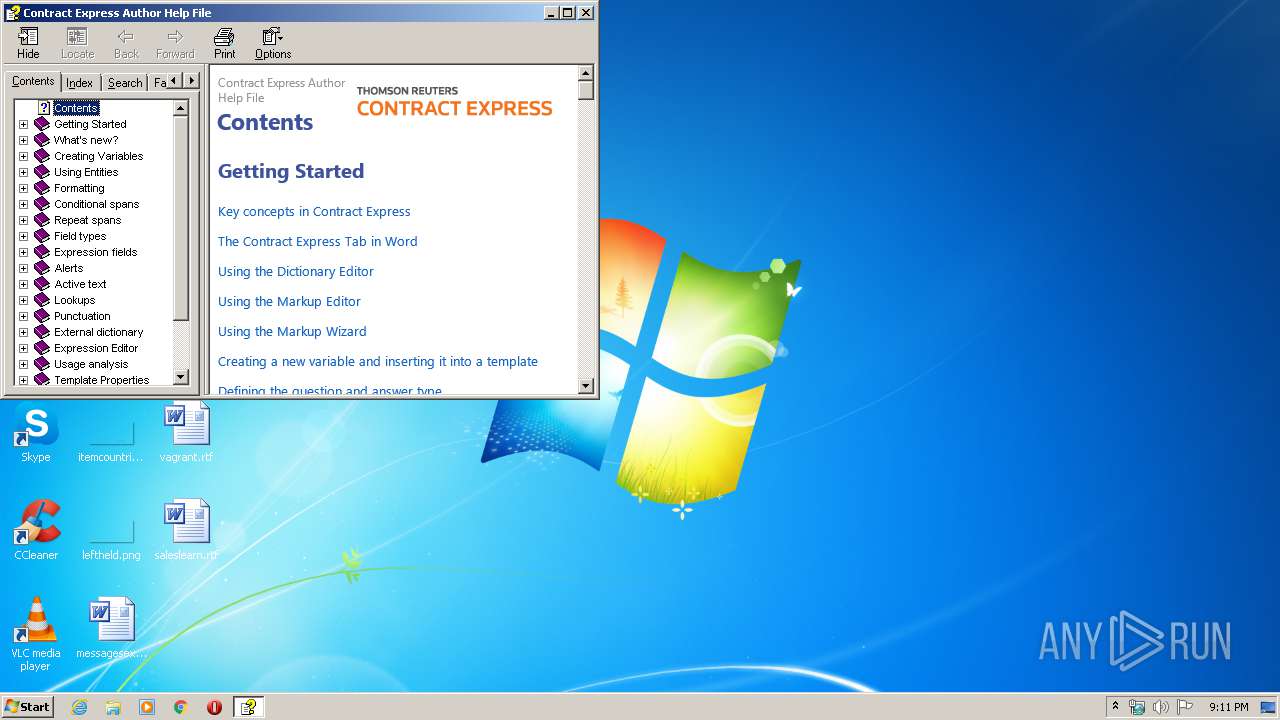
Task: Open Key concepts in Contract Express link
Action: (314, 211)
